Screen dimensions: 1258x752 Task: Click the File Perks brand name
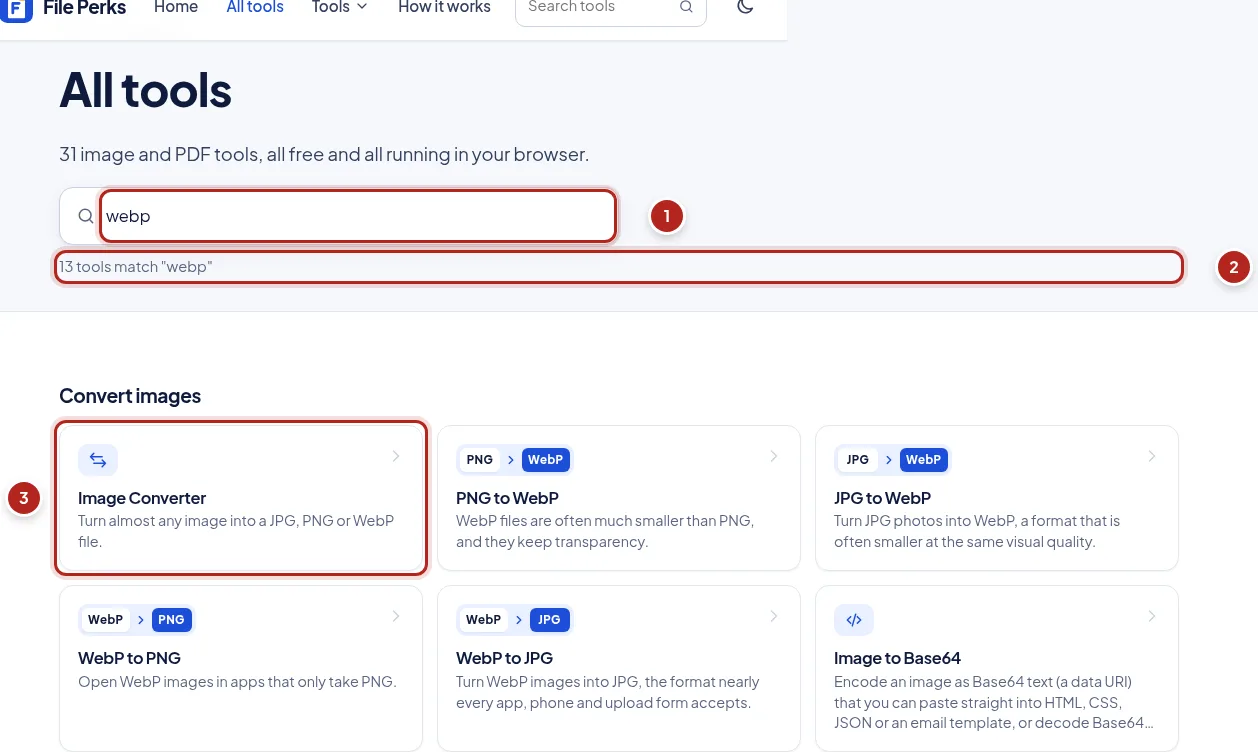coord(85,8)
